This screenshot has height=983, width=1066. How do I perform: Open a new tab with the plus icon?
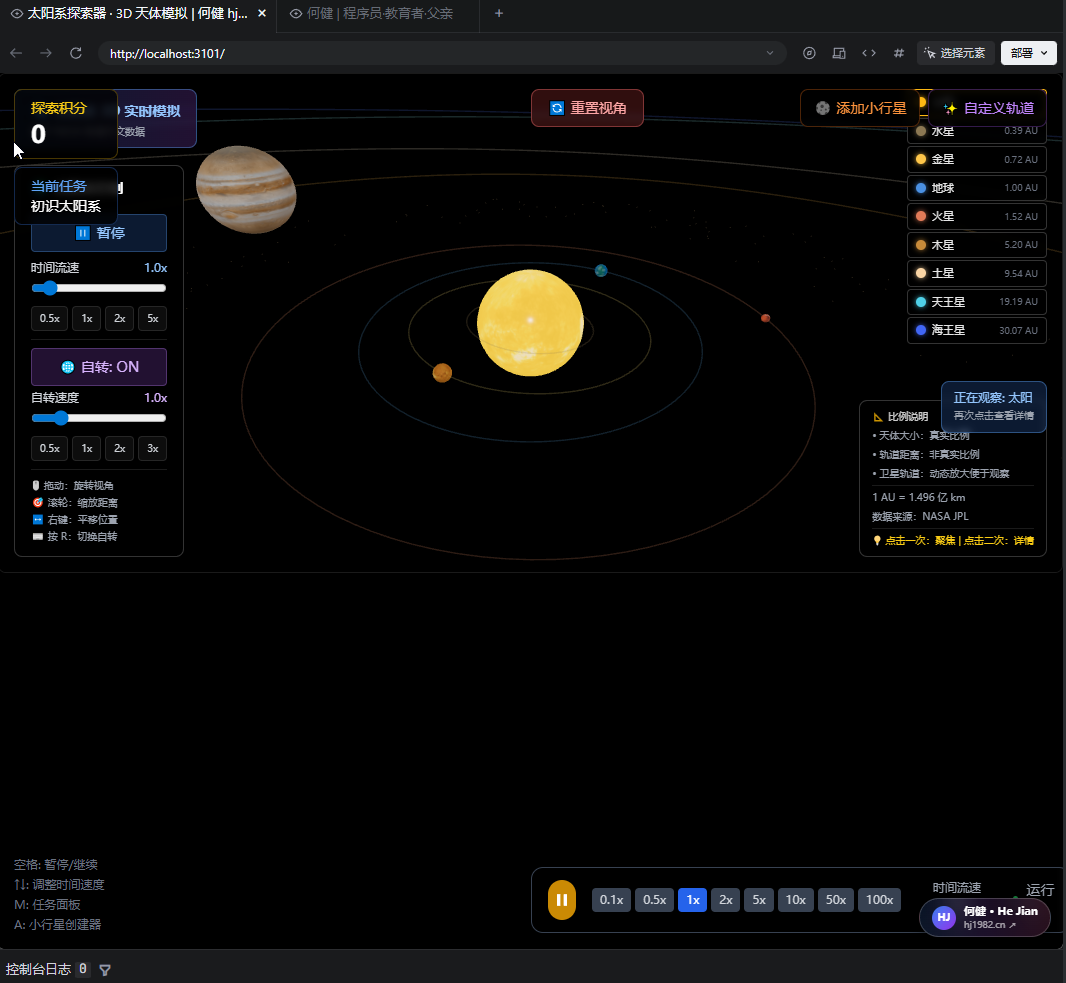[x=499, y=13]
